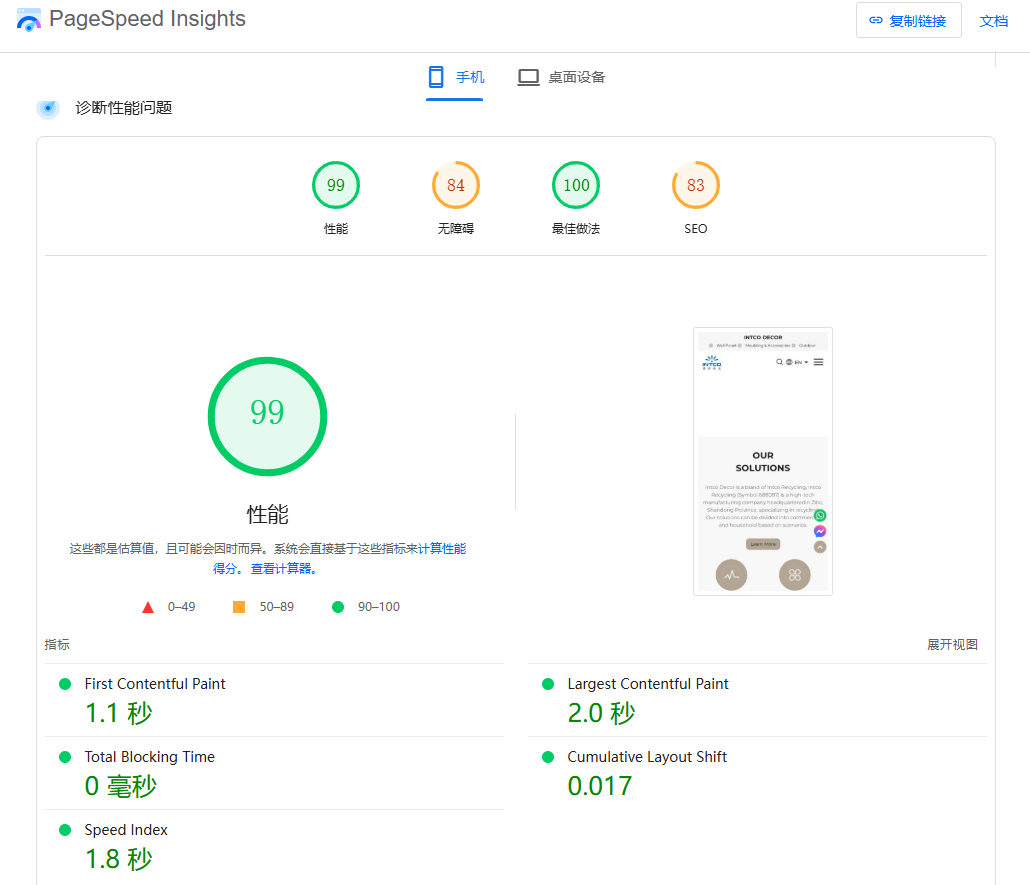Click the 1.8 秒 Speed Index value
Viewport: 1030px width, 885px height.
point(119,859)
